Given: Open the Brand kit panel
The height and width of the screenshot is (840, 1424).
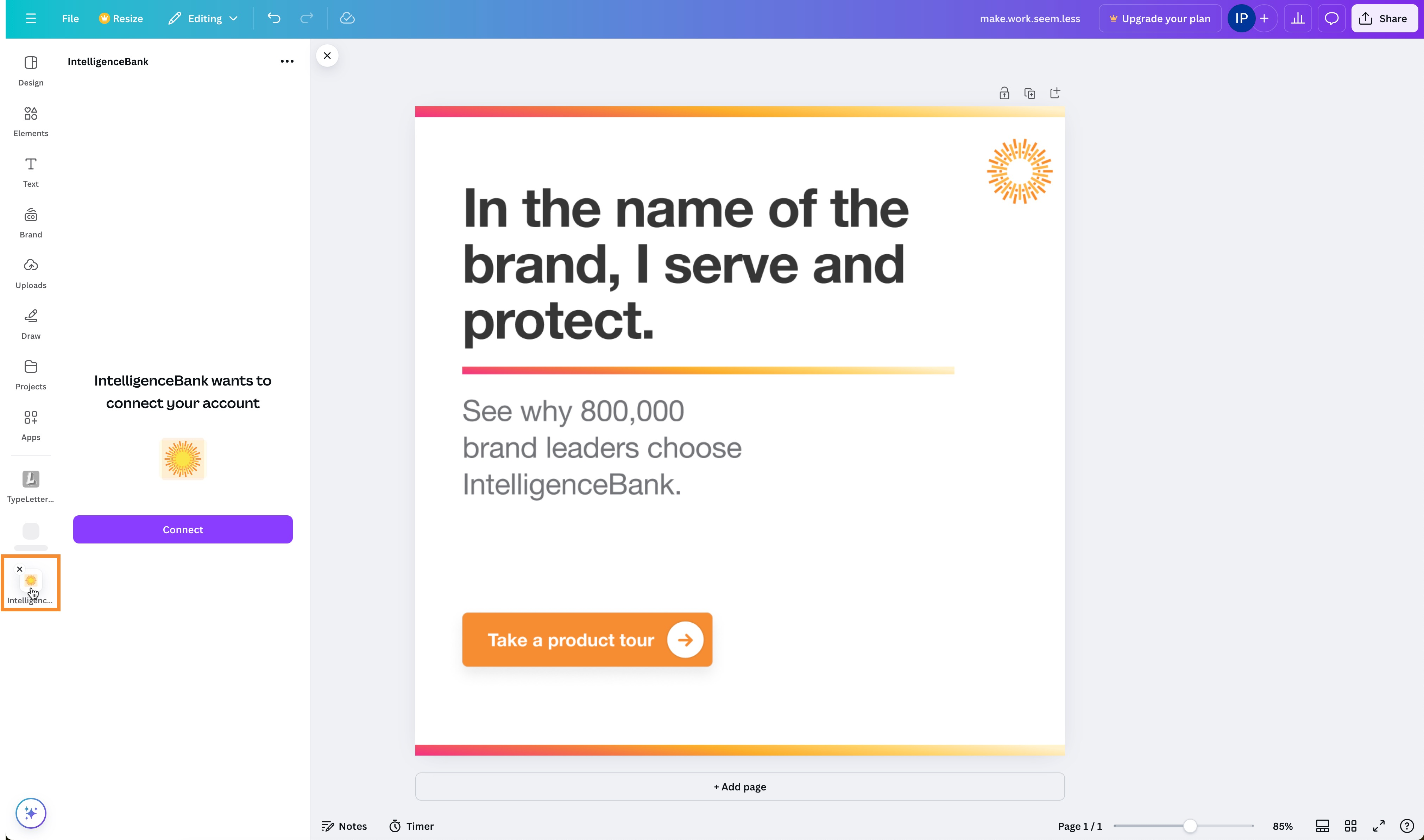Looking at the screenshot, I should (31, 222).
